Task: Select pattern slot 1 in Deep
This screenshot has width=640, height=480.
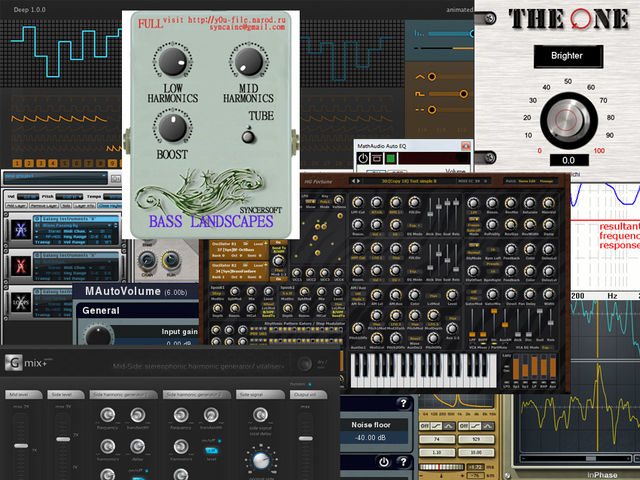Action: coord(17,163)
